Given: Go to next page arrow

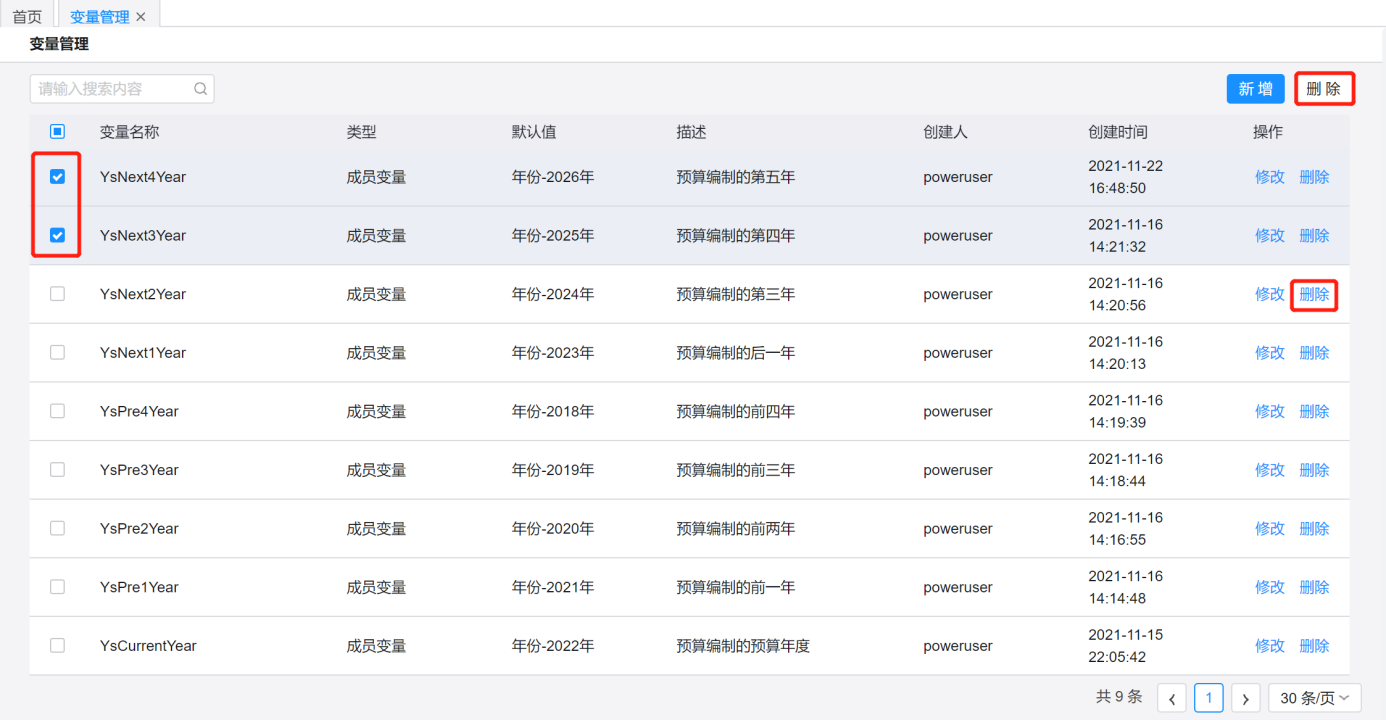Looking at the screenshot, I should coord(1245,698).
